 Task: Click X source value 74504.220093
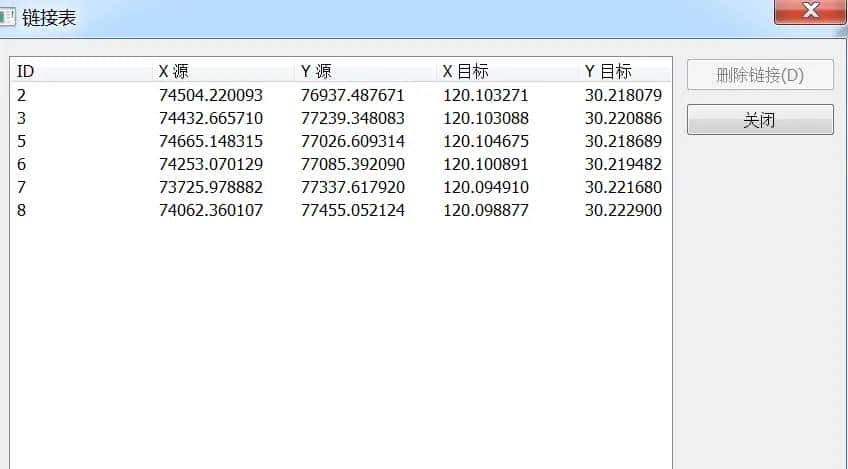pos(211,95)
